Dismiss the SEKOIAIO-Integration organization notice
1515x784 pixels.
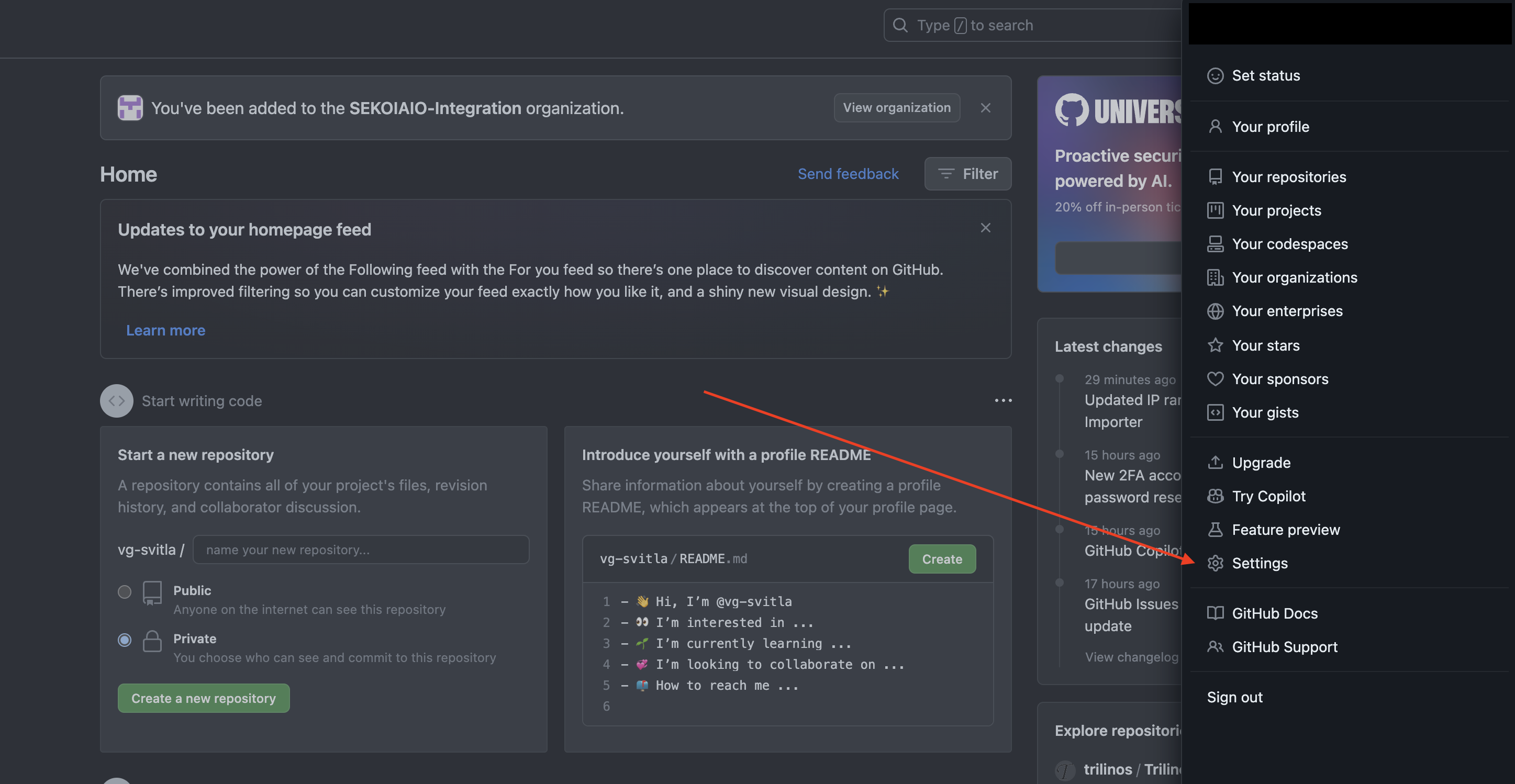(x=985, y=108)
